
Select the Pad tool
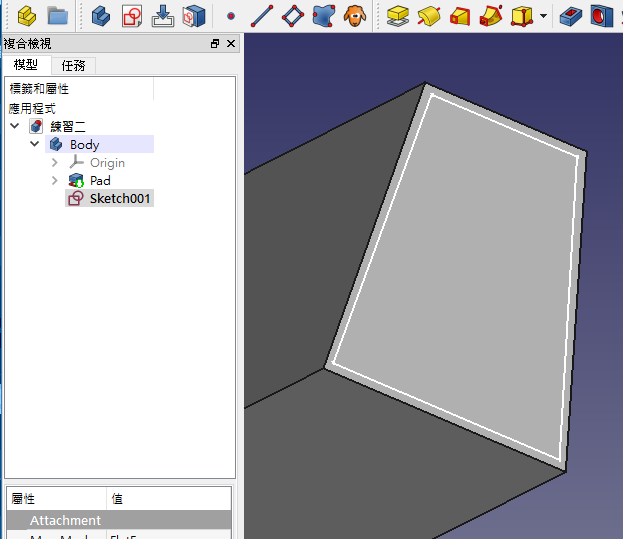point(398,16)
